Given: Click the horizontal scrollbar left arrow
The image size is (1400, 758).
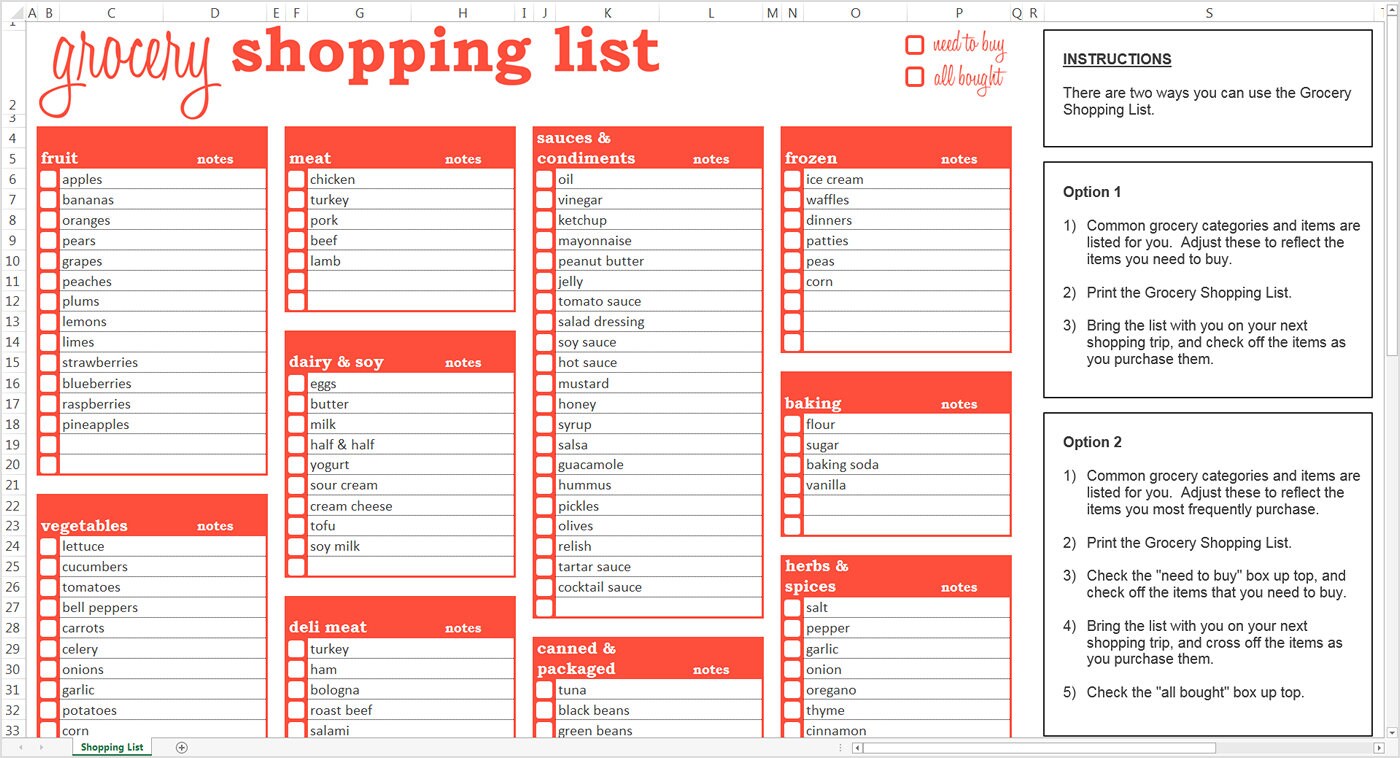Looking at the screenshot, I should 856,747.
